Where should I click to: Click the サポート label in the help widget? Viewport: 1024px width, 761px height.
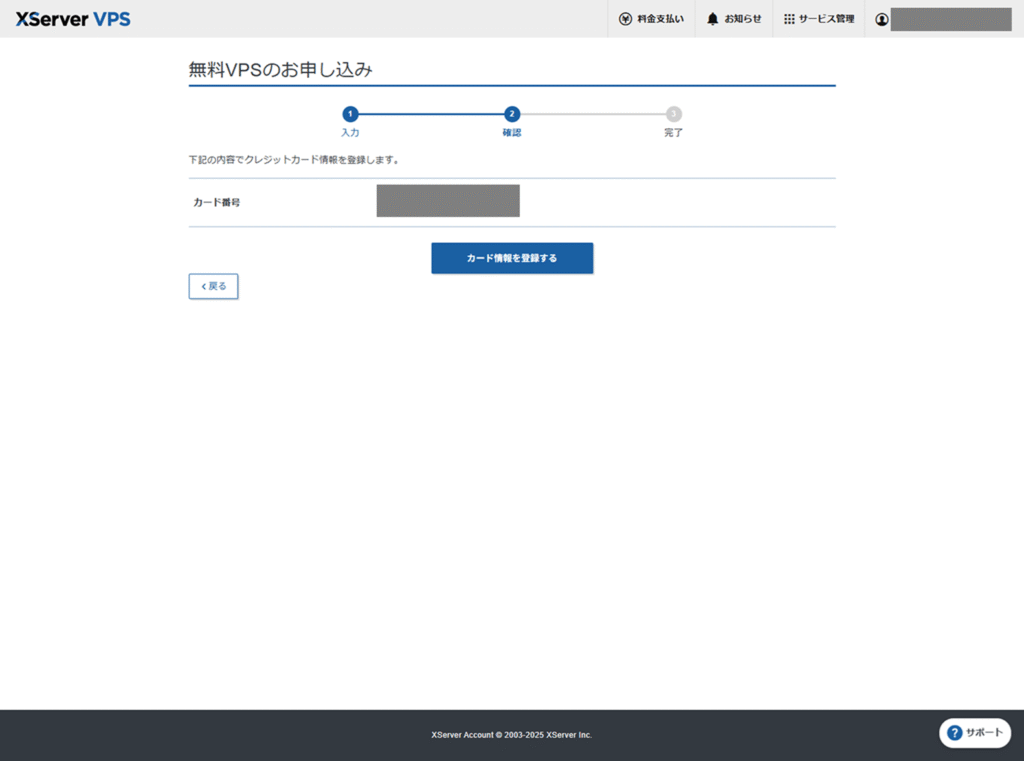coord(984,733)
